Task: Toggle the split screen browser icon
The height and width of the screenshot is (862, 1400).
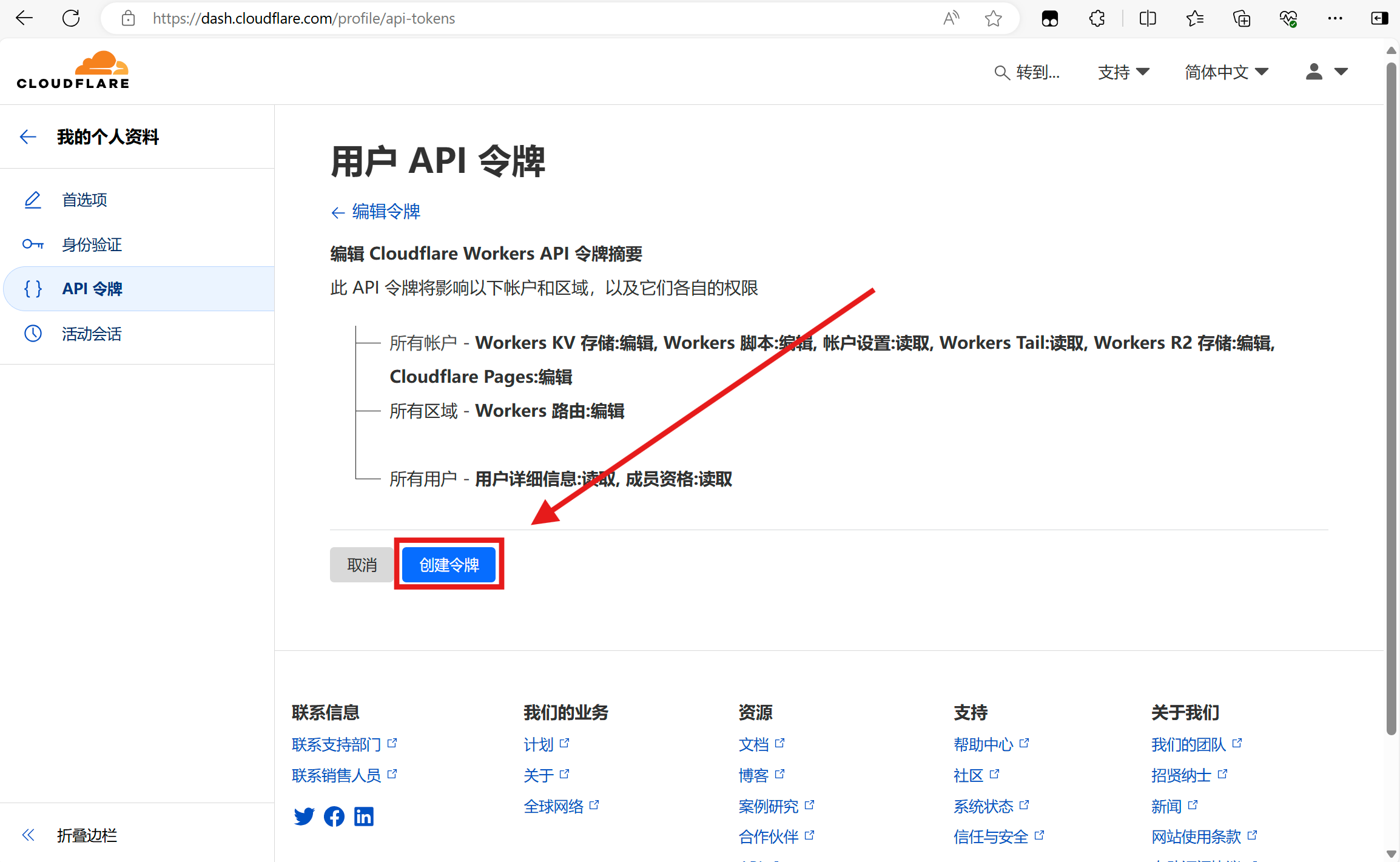Action: coord(1148,18)
